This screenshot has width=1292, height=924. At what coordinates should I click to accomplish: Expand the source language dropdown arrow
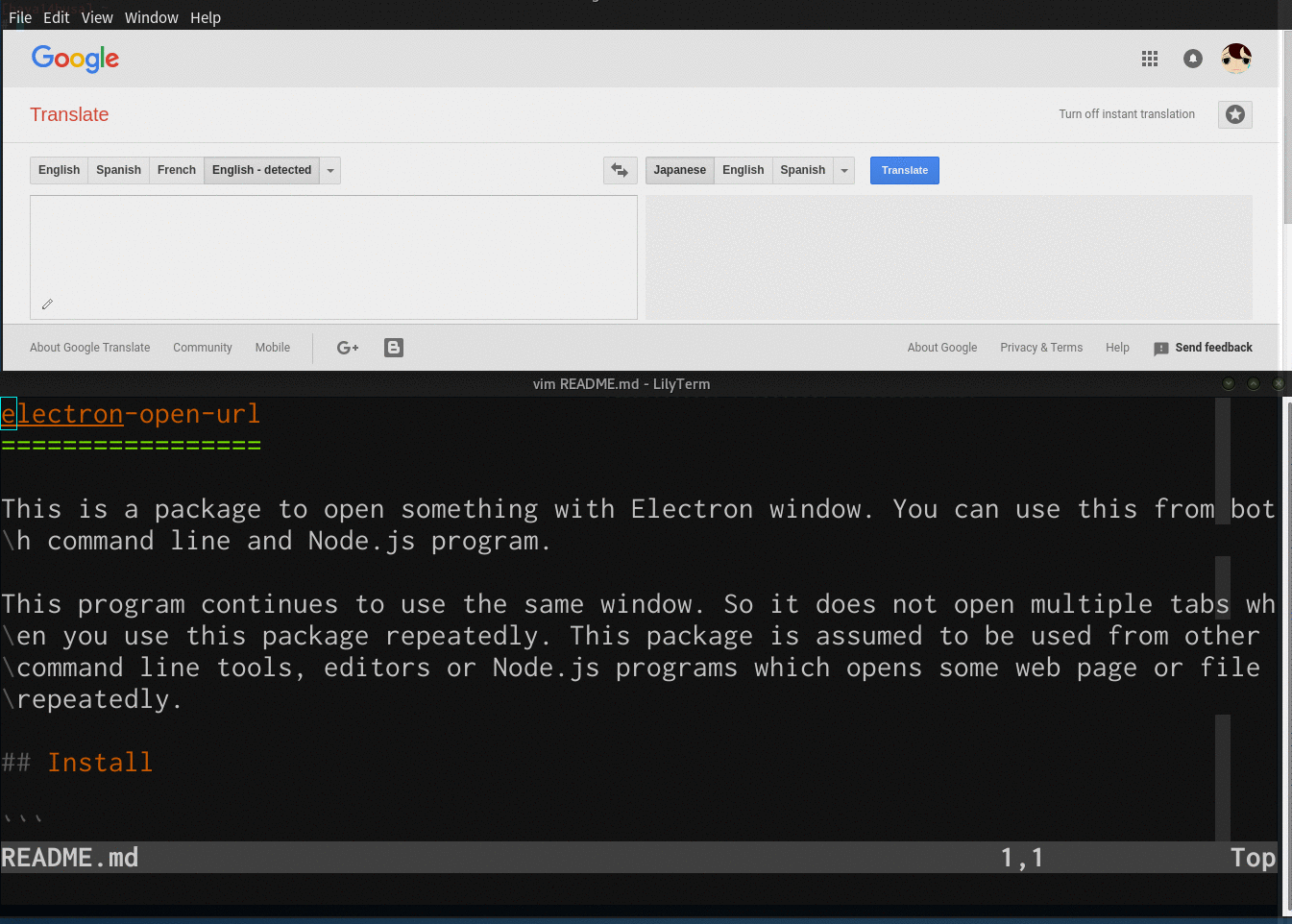coord(330,170)
